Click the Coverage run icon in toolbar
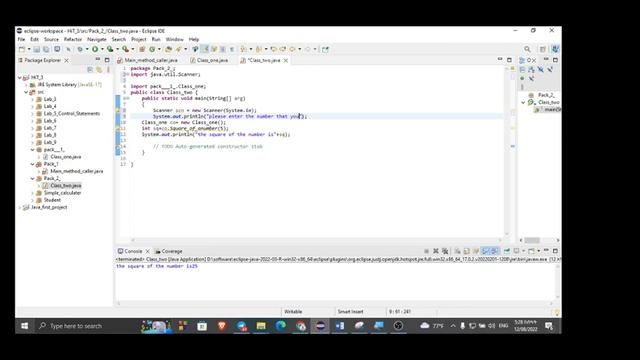The image size is (640, 360). 110,49
